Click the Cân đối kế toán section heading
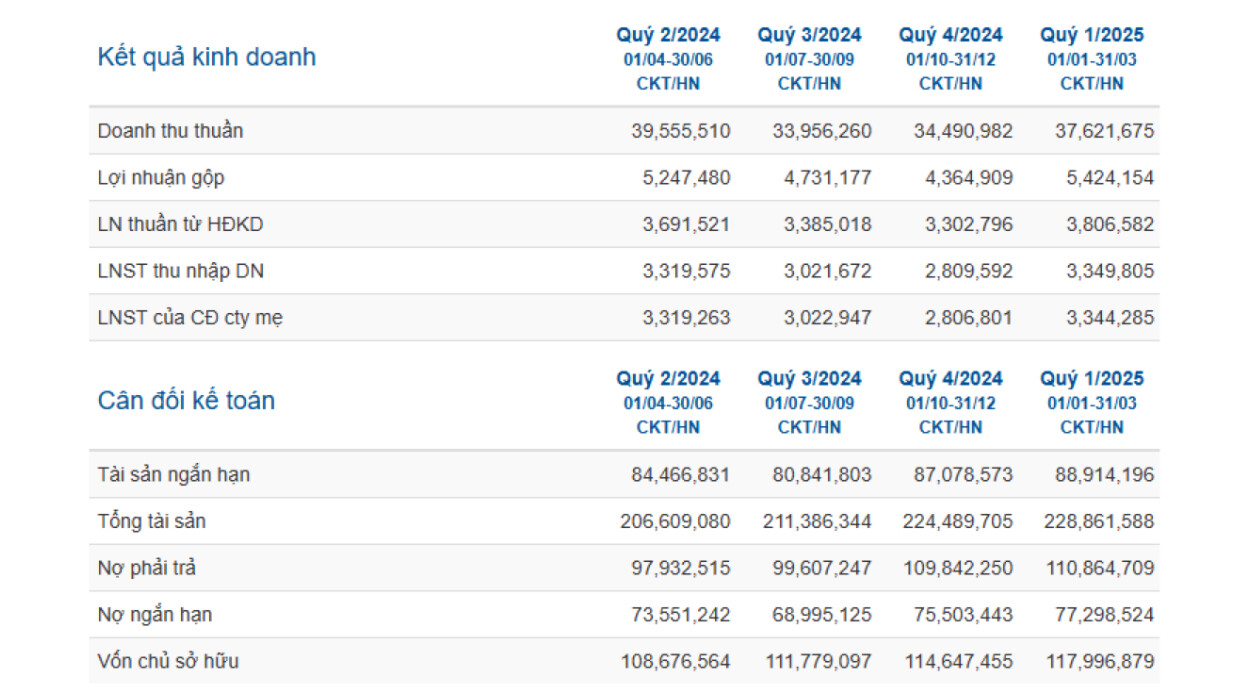Screen dimensions: 1242x698 (x=186, y=401)
